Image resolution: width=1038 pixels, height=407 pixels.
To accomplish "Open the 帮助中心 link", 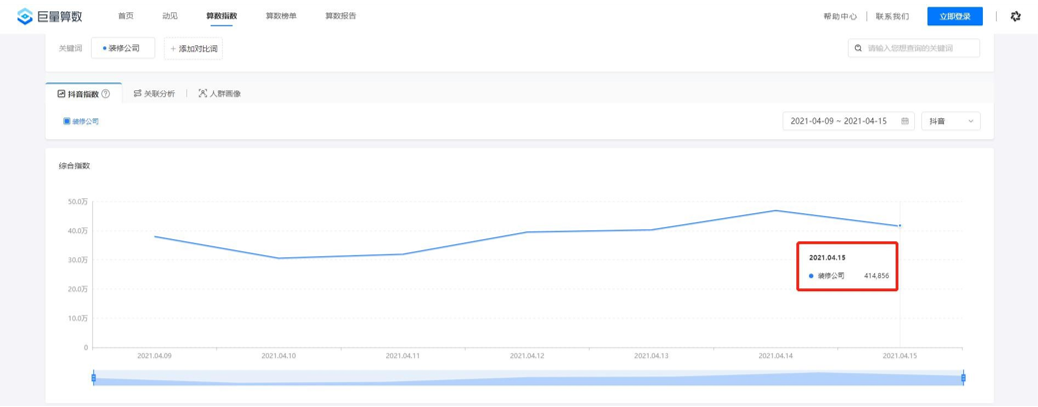I will 839,16.
